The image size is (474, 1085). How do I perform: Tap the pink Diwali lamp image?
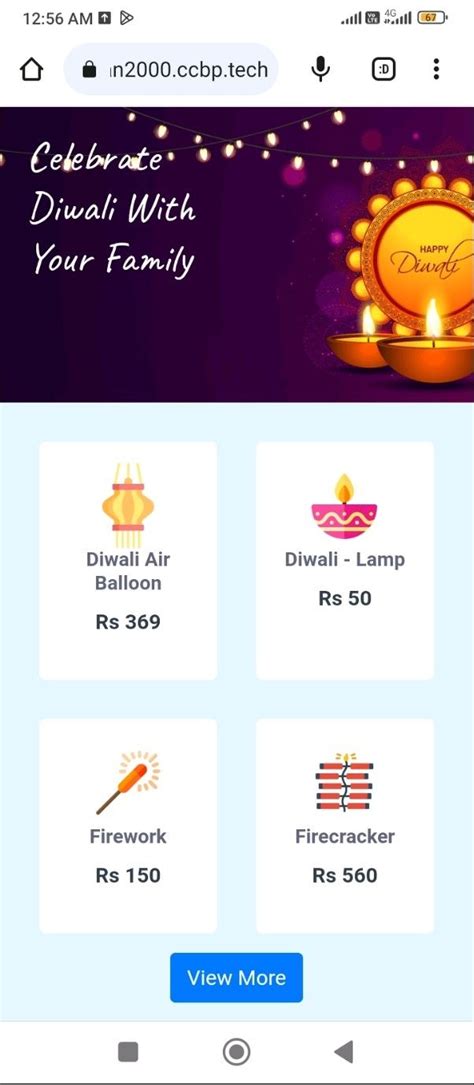click(x=345, y=507)
